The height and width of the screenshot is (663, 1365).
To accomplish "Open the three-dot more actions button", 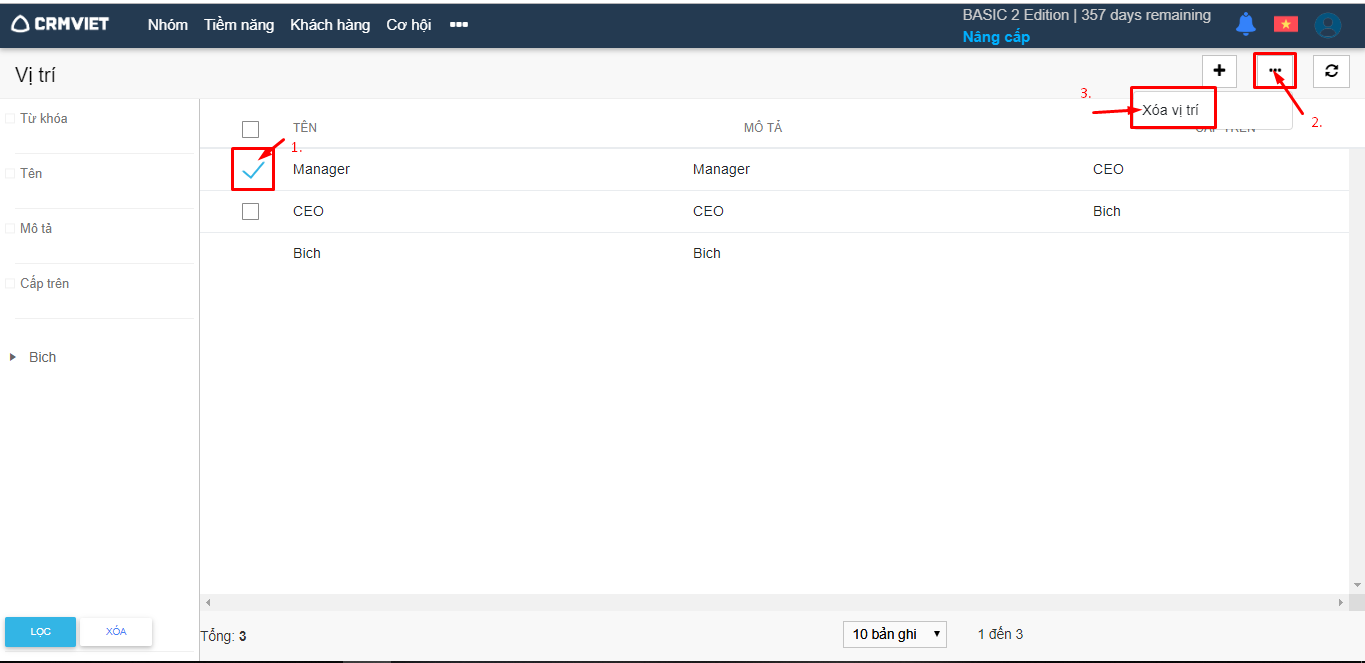I will point(1275,71).
